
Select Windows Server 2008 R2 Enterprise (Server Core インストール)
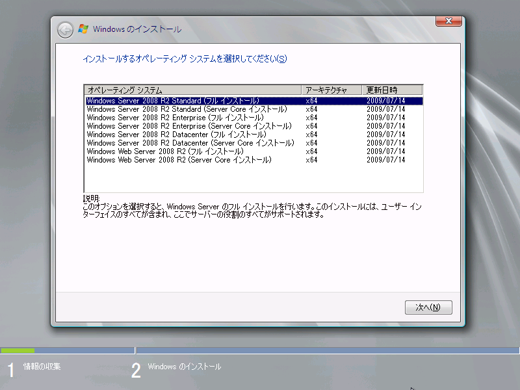click(254, 126)
